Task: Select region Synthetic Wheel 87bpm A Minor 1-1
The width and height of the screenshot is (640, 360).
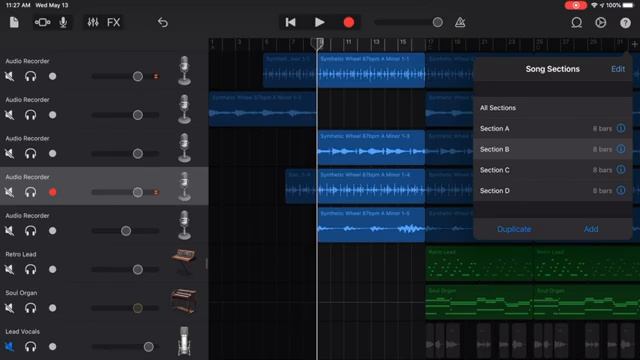Action: click(371, 70)
